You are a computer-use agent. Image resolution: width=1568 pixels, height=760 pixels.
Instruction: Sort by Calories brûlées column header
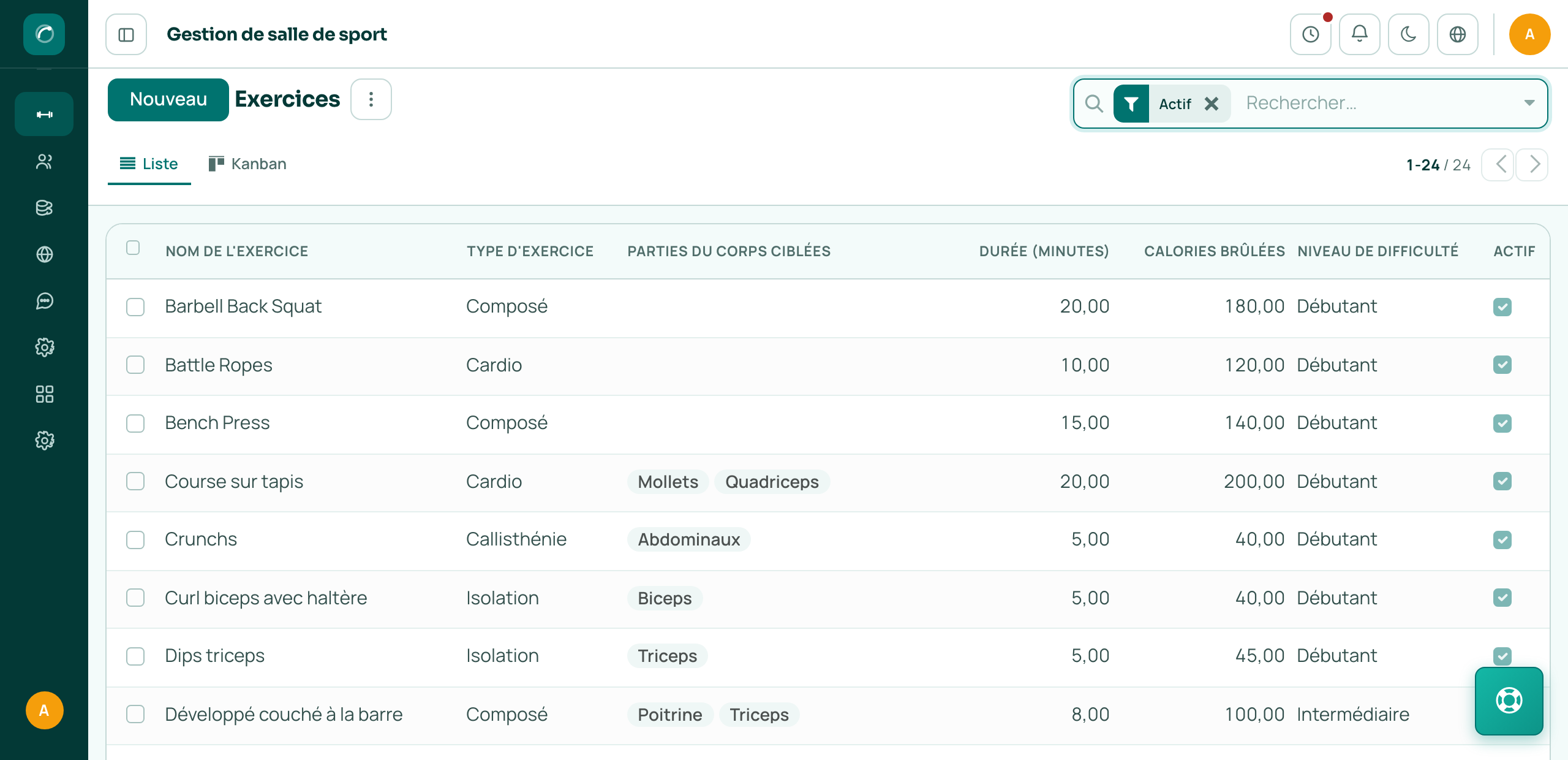pyautogui.click(x=1215, y=251)
